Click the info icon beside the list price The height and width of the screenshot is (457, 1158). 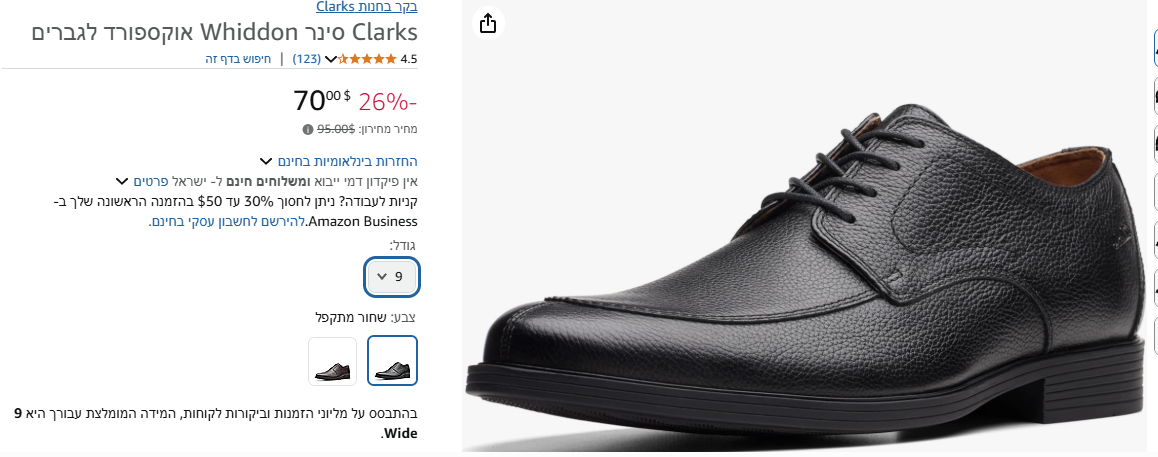tap(307, 129)
